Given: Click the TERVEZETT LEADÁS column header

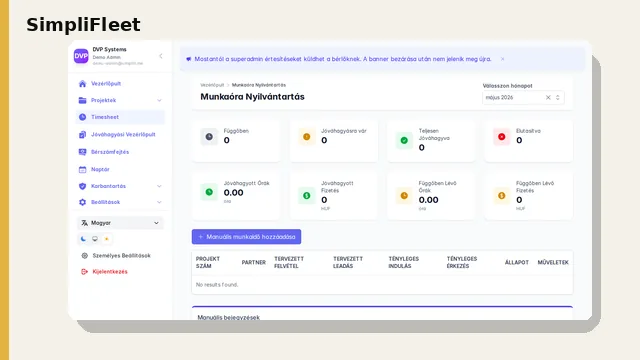Looking at the screenshot, I should point(348,262).
